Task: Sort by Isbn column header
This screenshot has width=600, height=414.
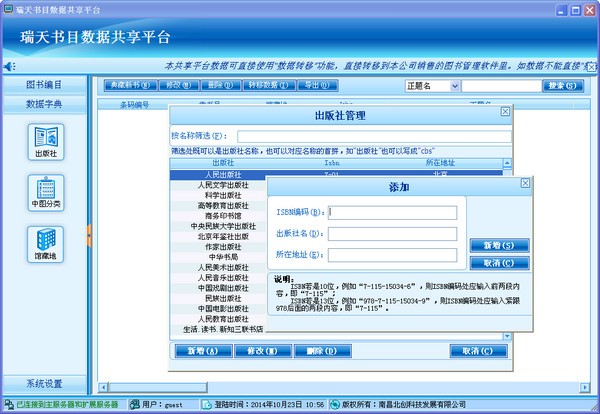Action: coord(332,163)
